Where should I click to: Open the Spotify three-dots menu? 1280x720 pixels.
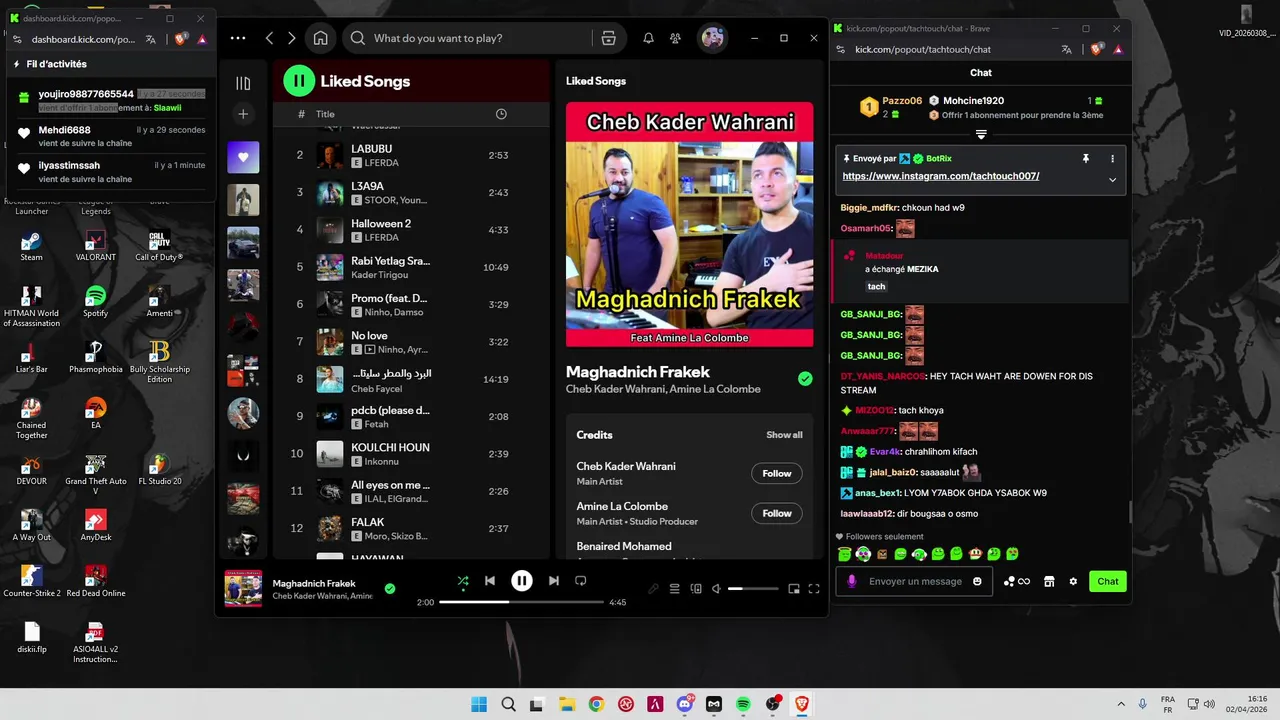[x=237, y=38]
